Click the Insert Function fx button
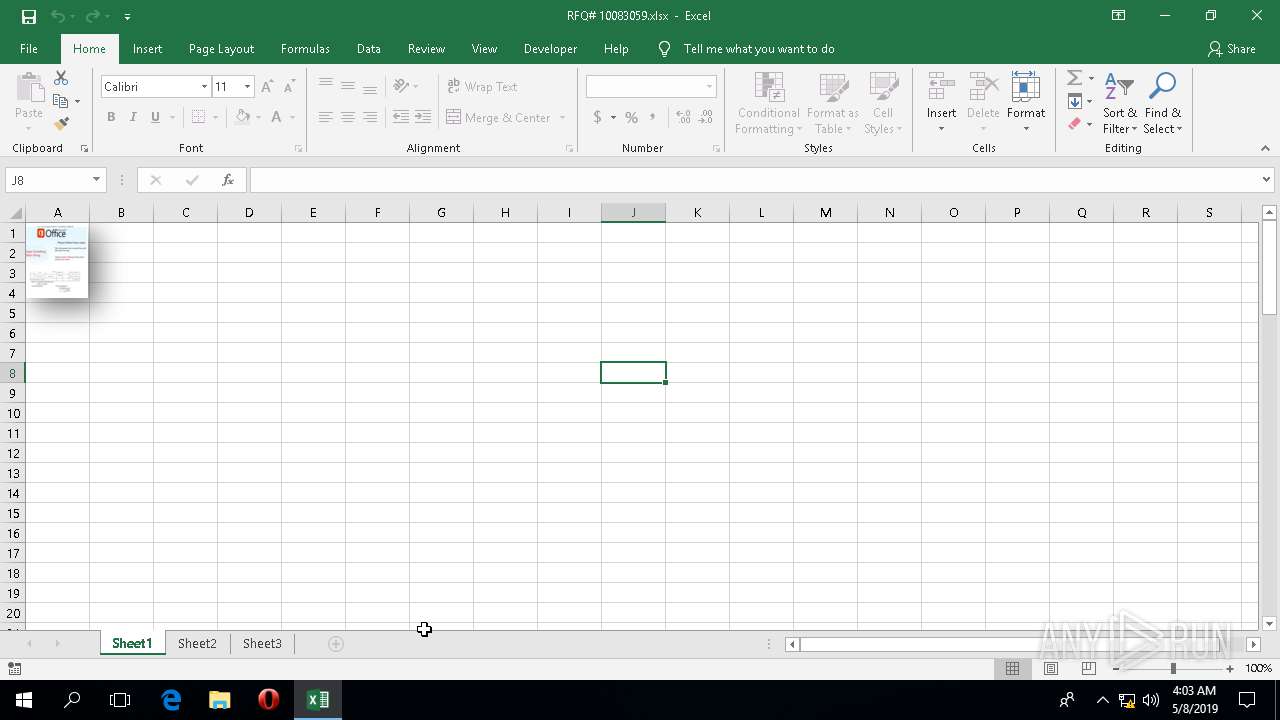 tap(228, 180)
